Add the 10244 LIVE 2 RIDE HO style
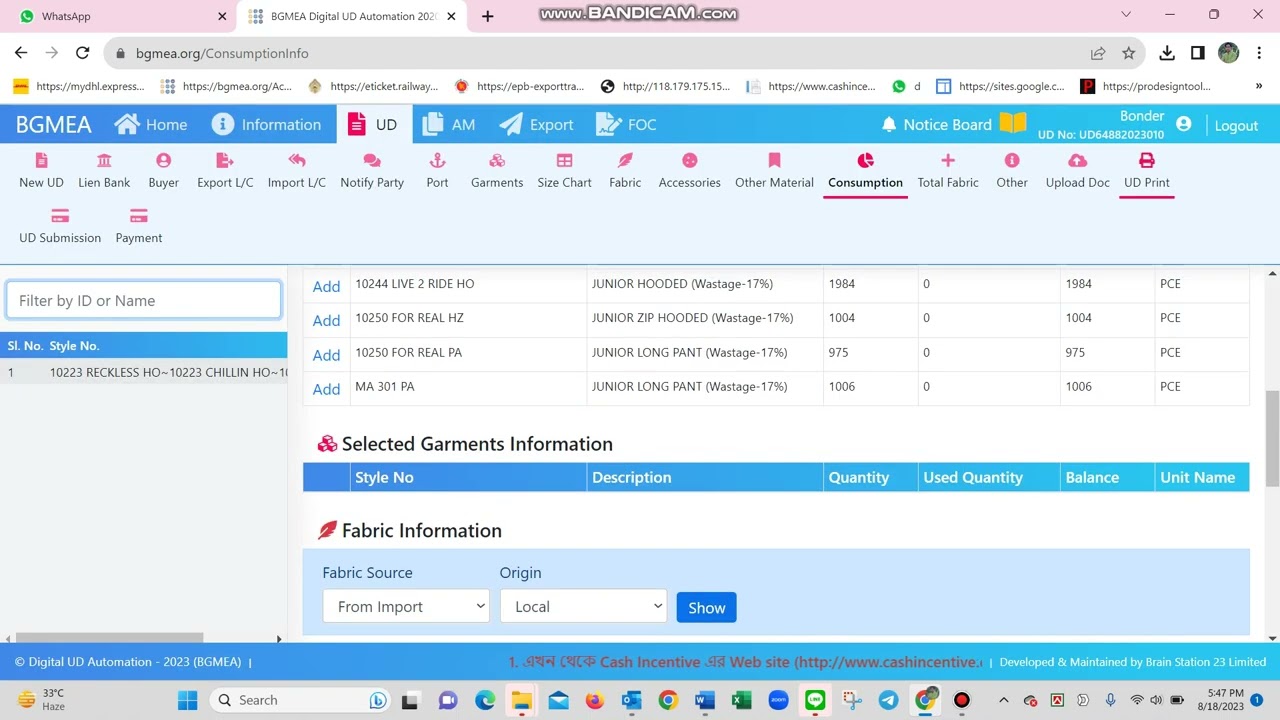Screen dimensions: 1280x720 (326, 286)
